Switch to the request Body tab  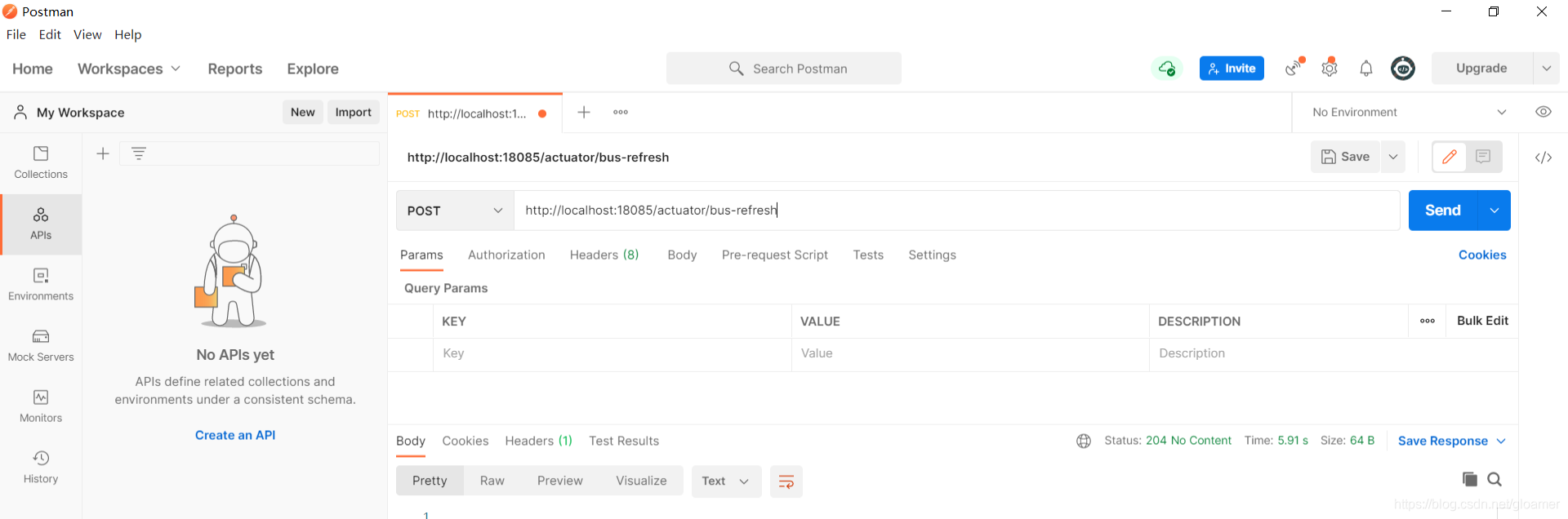(x=682, y=255)
